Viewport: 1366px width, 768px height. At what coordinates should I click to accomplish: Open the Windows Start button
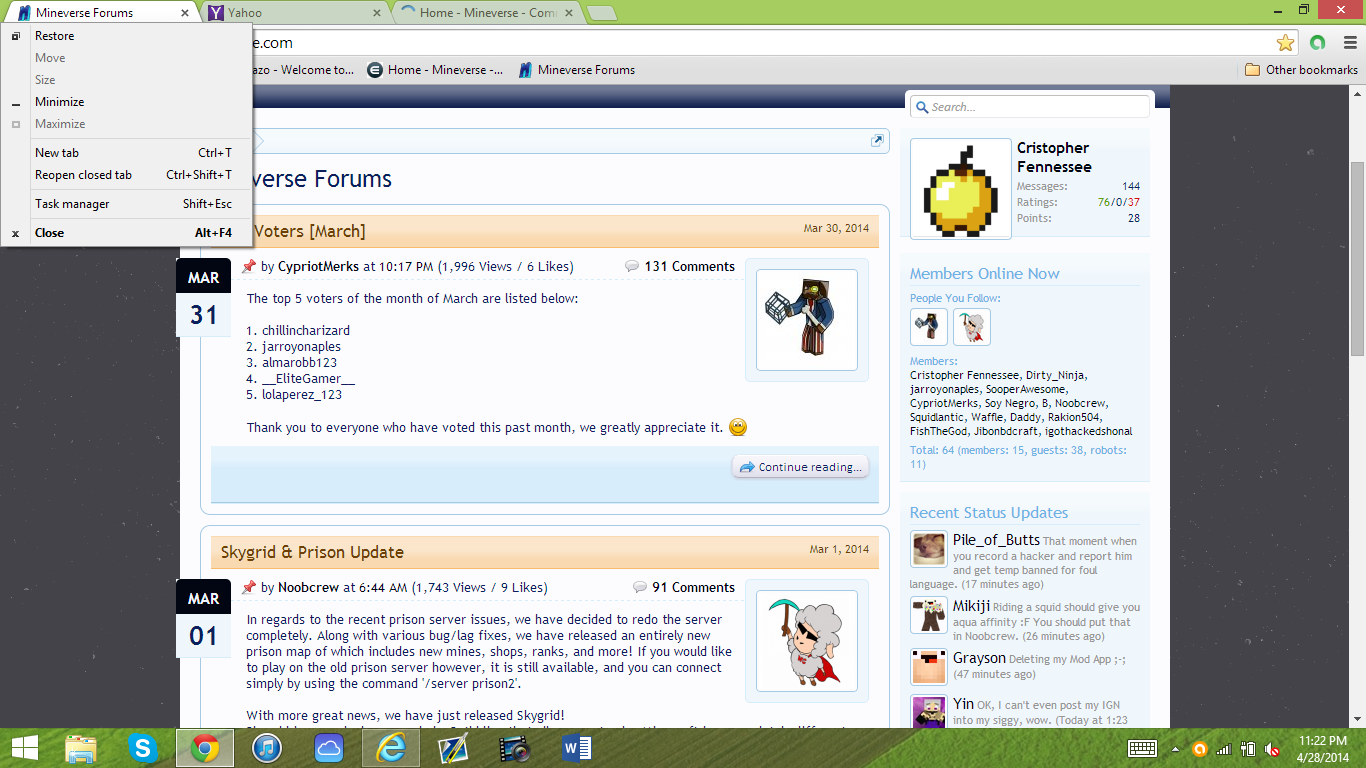tap(25, 748)
